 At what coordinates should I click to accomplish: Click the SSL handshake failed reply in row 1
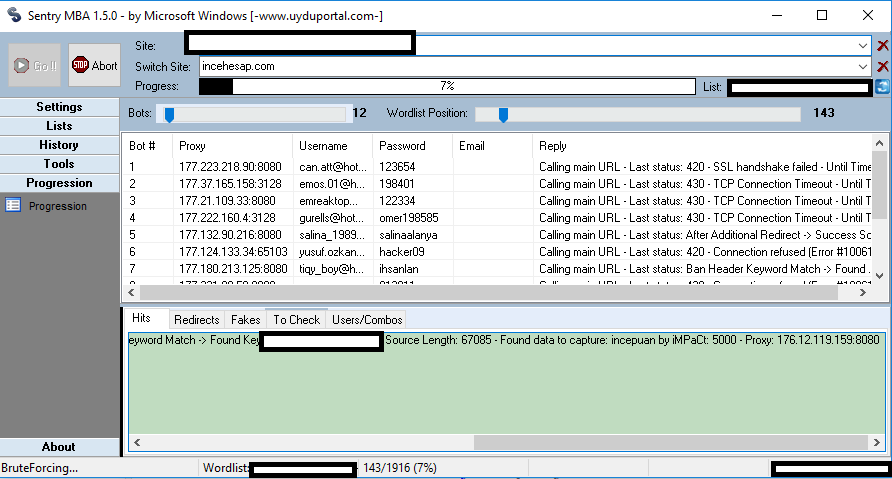click(704, 167)
